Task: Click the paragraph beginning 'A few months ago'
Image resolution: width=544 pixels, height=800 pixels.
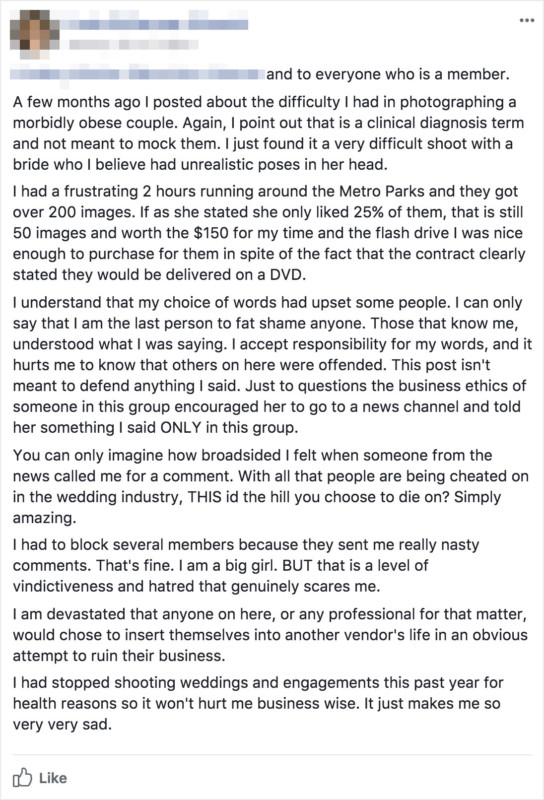Action: coord(268,133)
